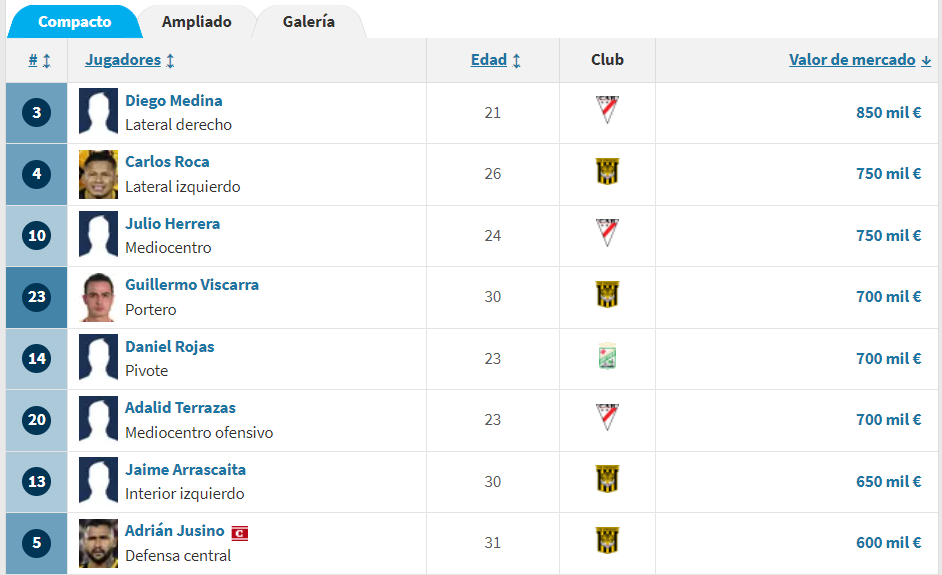Sort the table by shirt number column
Screen dimensions: 942x575
(40, 60)
